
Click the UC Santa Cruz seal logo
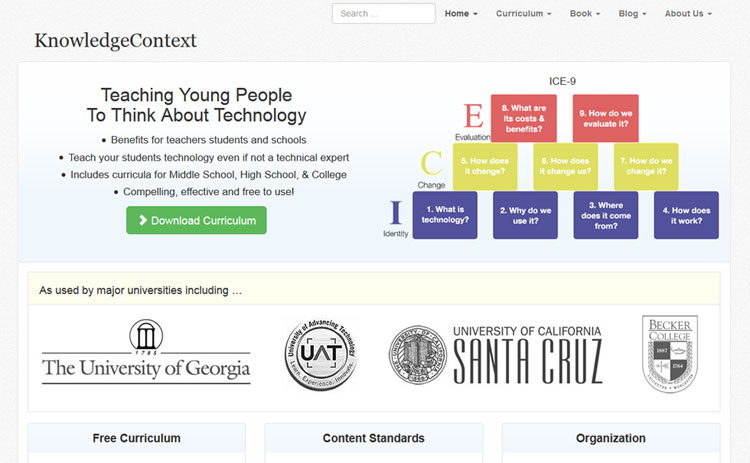(418, 355)
